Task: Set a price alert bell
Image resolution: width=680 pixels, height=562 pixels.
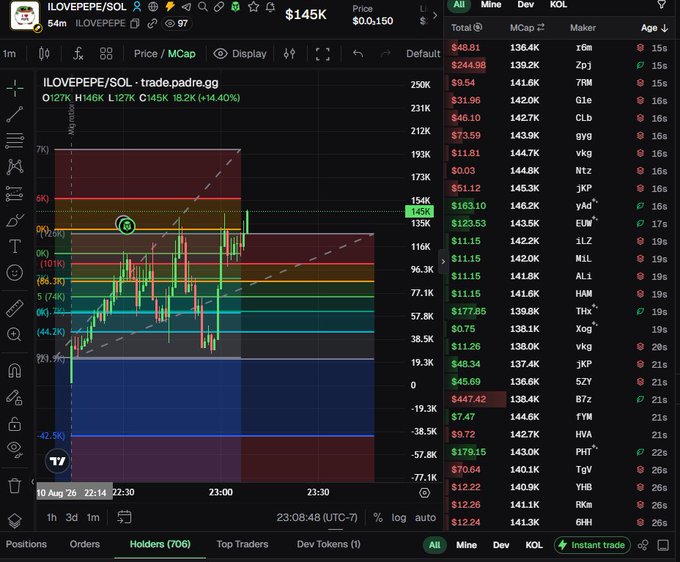Action: (270, 7)
